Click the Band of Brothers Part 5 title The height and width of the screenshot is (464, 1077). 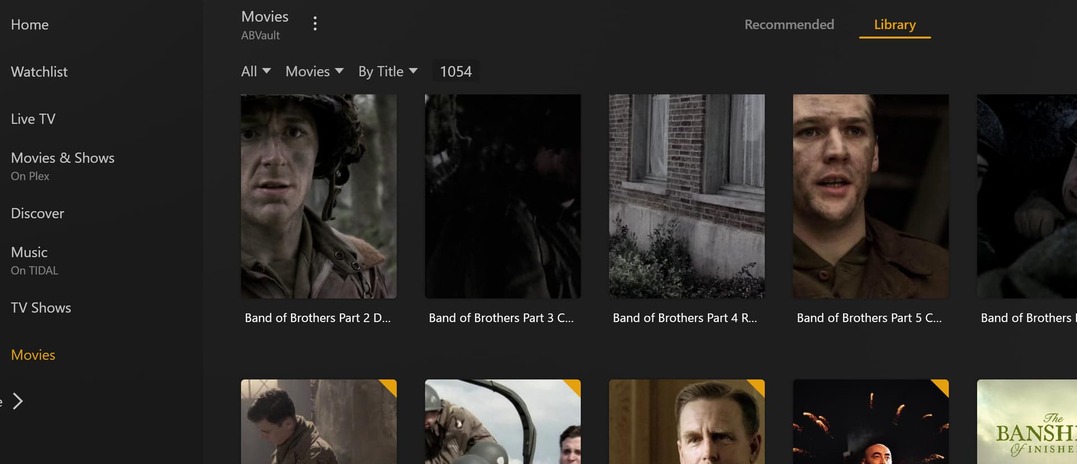870,318
